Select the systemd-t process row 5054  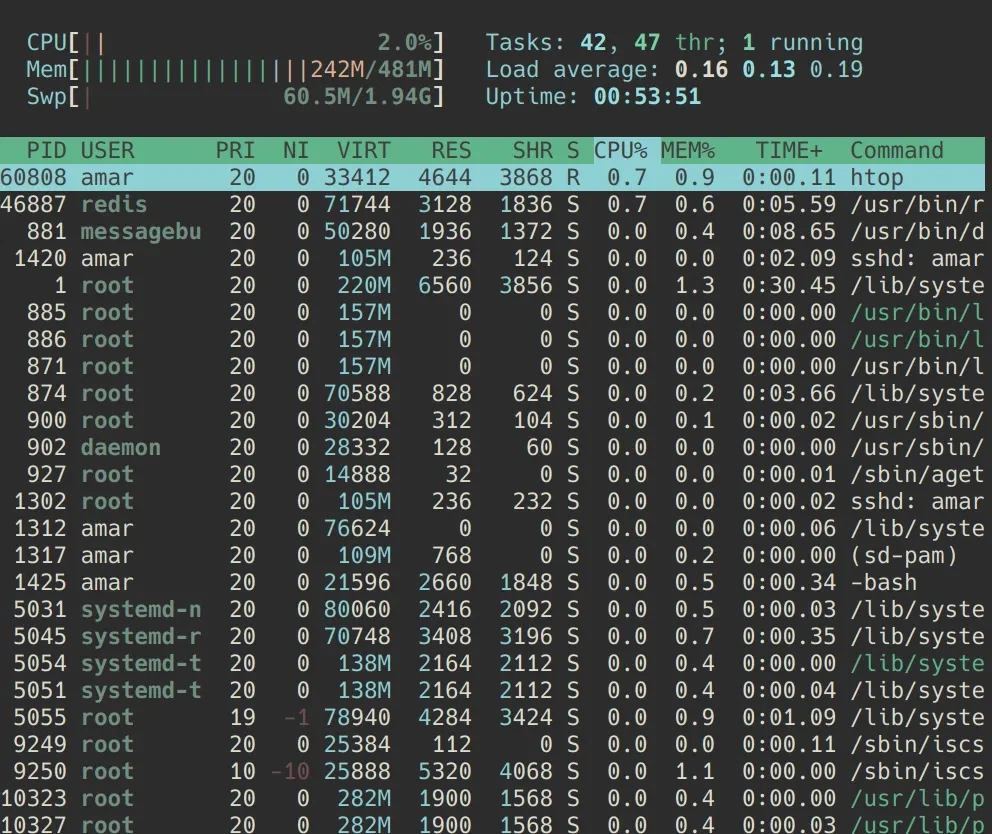[x=492, y=663]
